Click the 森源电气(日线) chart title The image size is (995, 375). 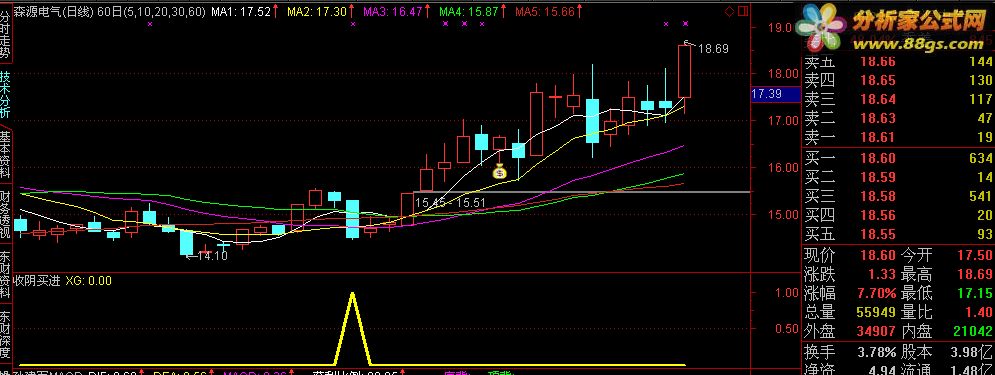(54, 11)
